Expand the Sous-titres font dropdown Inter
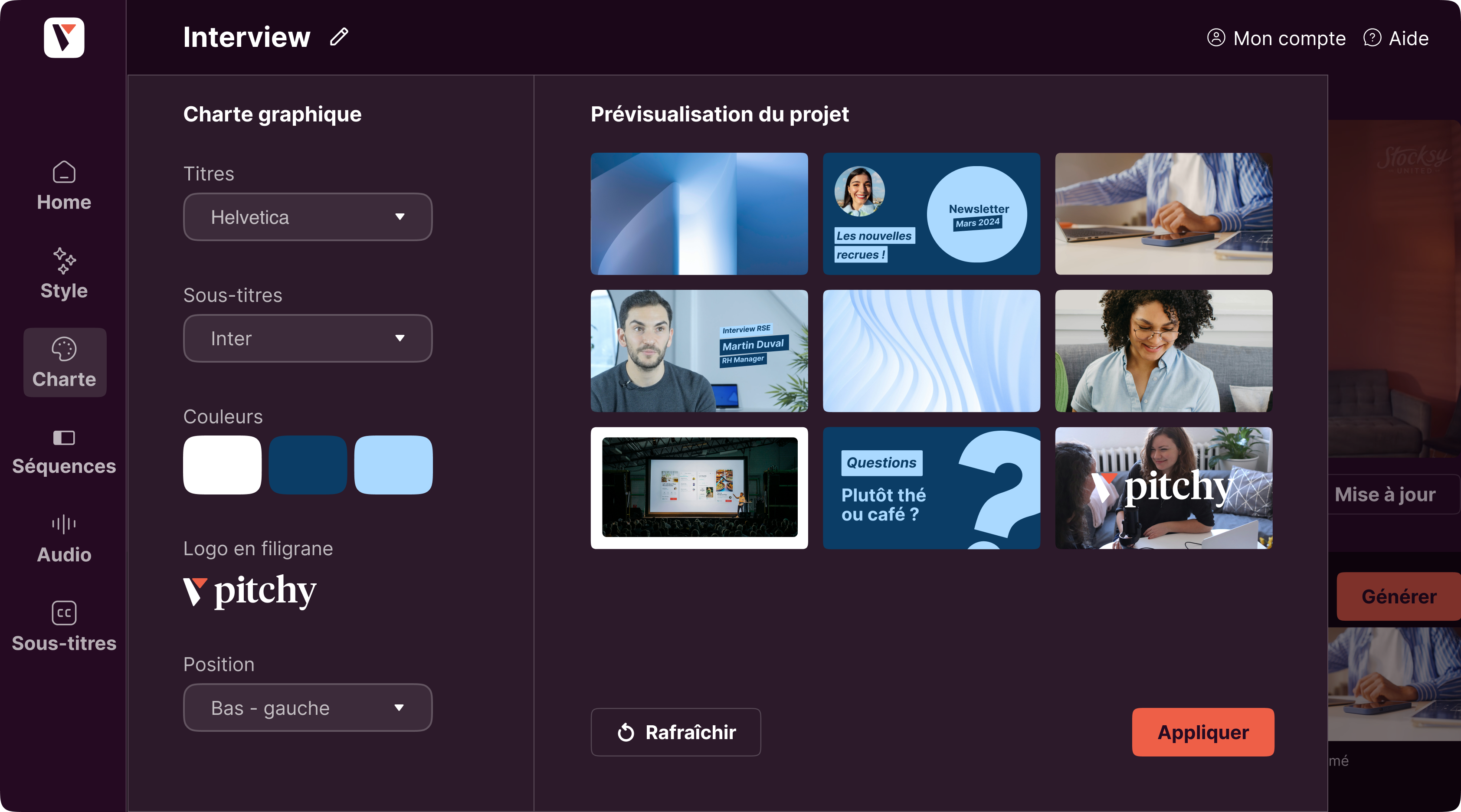The height and width of the screenshot is (812, 1461). (x=308, y=338)
